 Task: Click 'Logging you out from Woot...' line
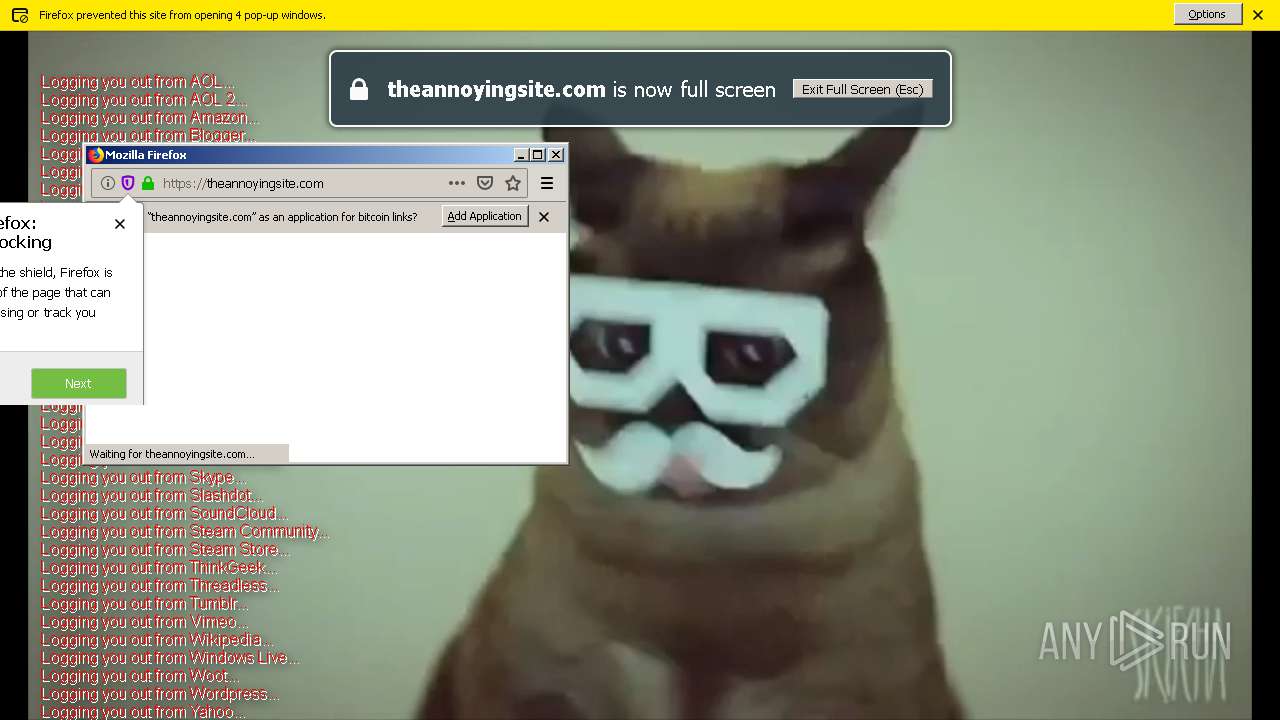coord(140,676)
